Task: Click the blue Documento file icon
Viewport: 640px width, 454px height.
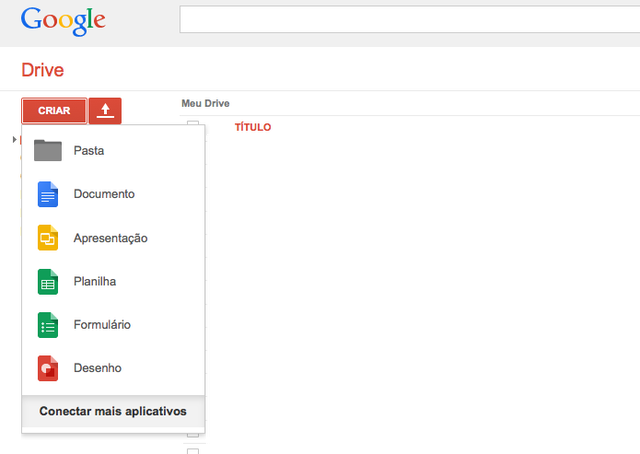Action: [x=48, y=194]
